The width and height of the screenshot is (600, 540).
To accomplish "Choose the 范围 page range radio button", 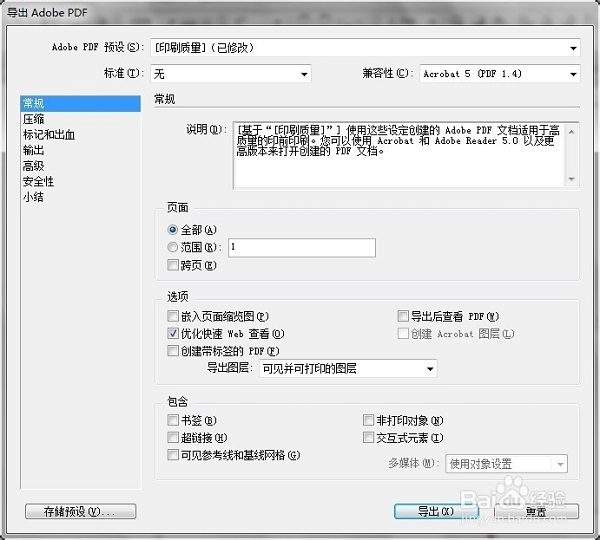I will [173, 247].
